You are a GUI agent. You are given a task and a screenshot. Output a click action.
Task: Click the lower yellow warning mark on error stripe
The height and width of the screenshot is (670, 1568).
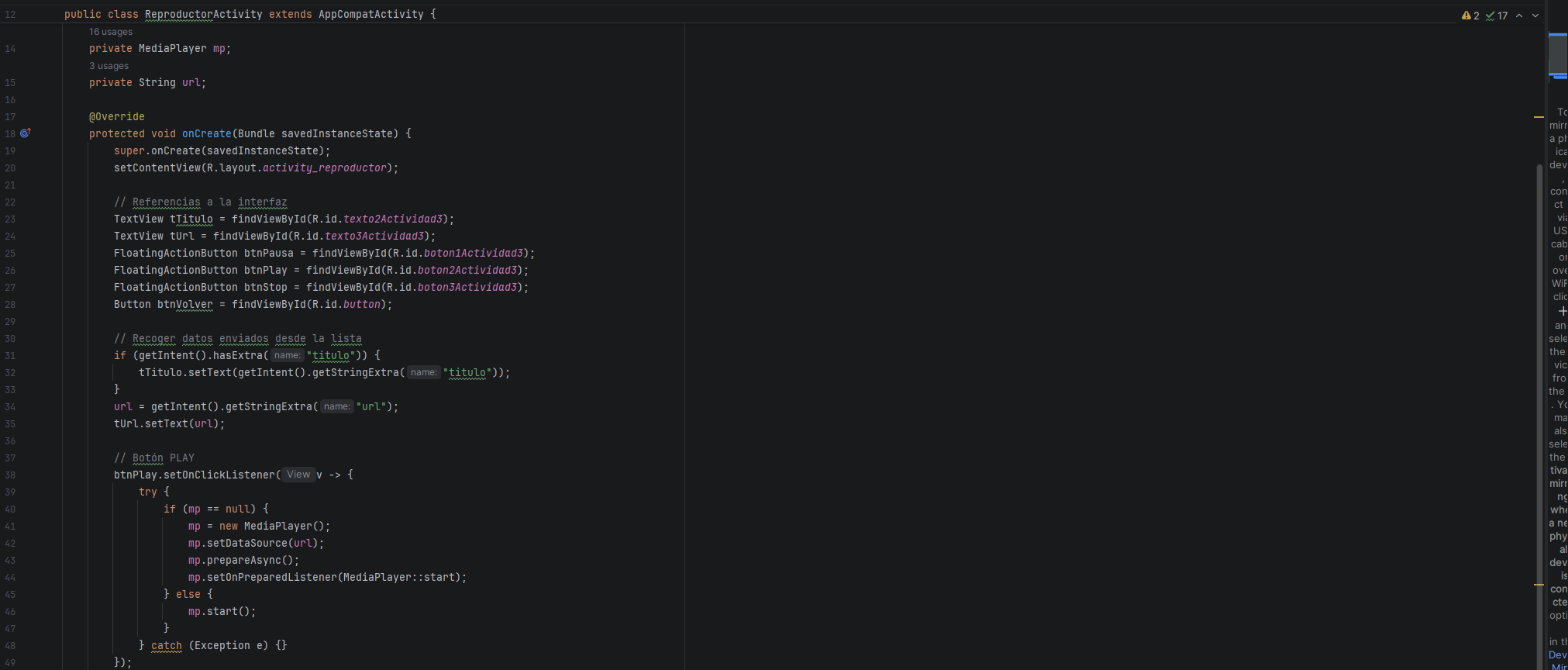point(1539,585)
